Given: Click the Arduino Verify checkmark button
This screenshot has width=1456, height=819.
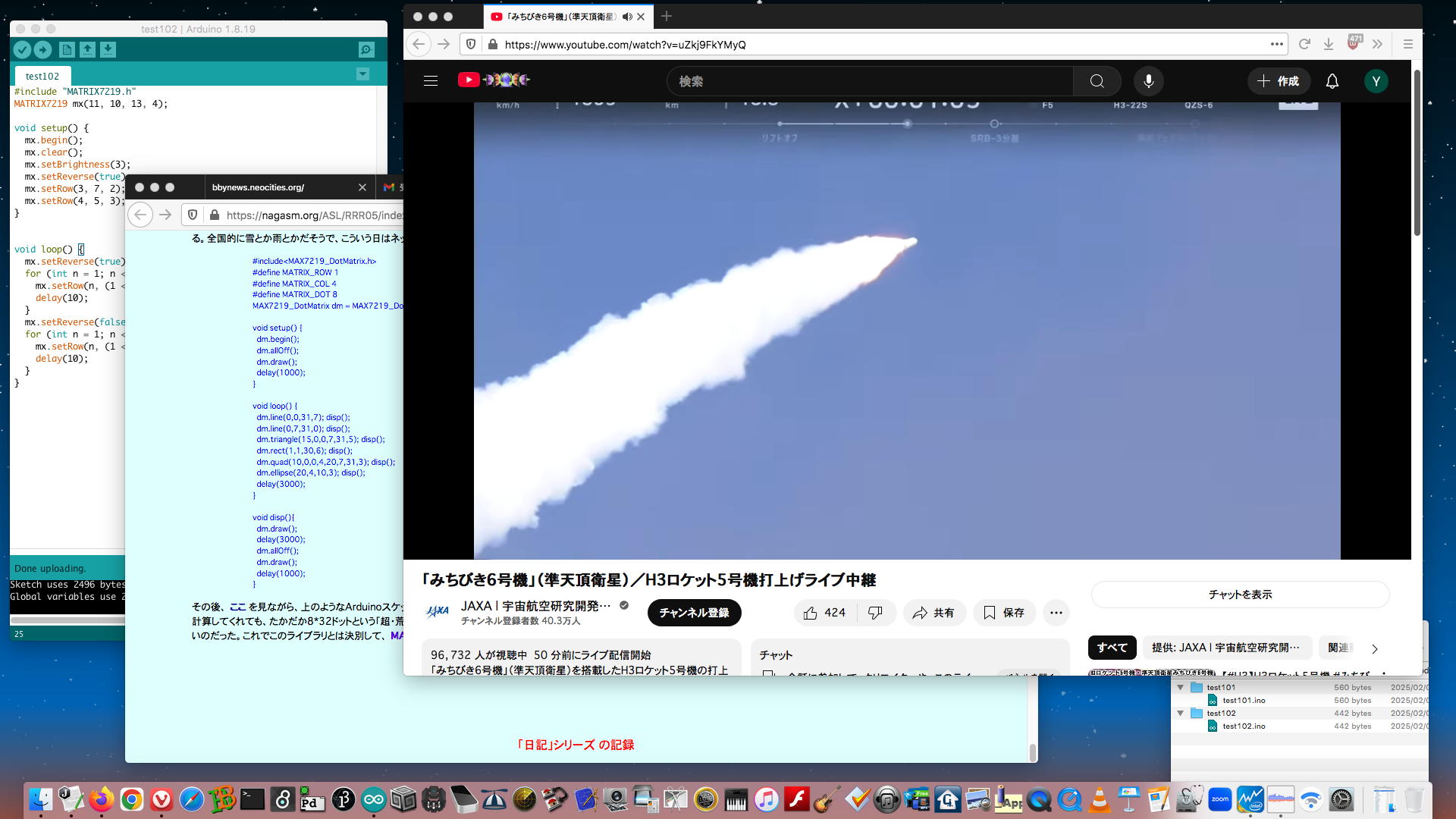Looking at the screenshot, I should point(22,50).
